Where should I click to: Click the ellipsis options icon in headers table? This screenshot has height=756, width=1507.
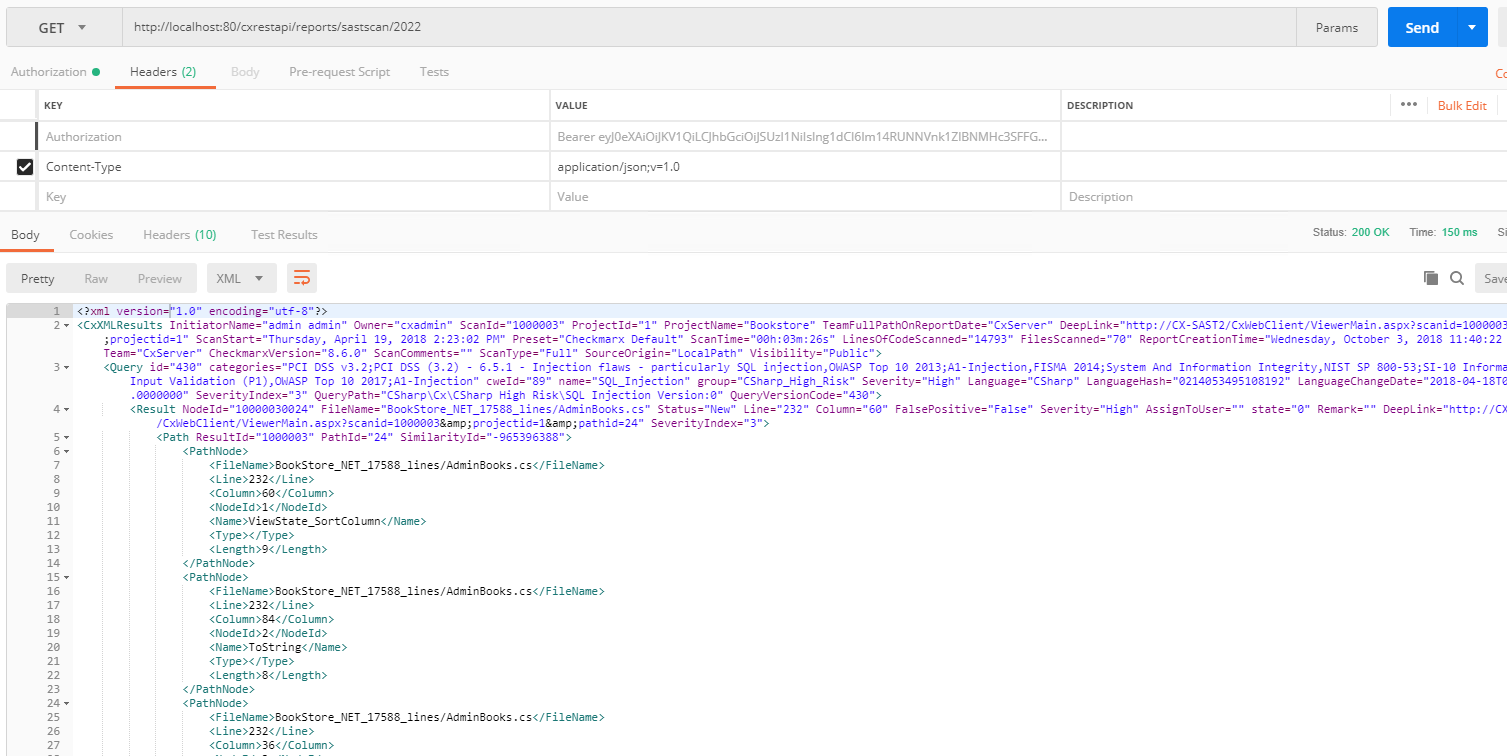(x=1409, y=105)
